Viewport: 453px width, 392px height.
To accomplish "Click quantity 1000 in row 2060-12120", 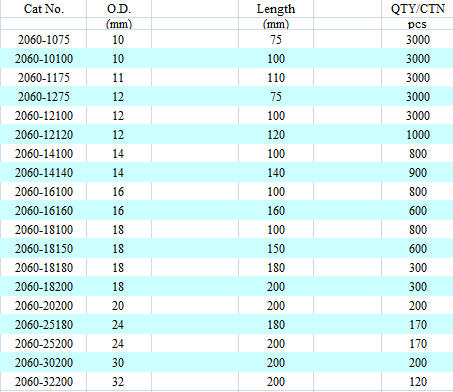I will click(x=418, y=135).
